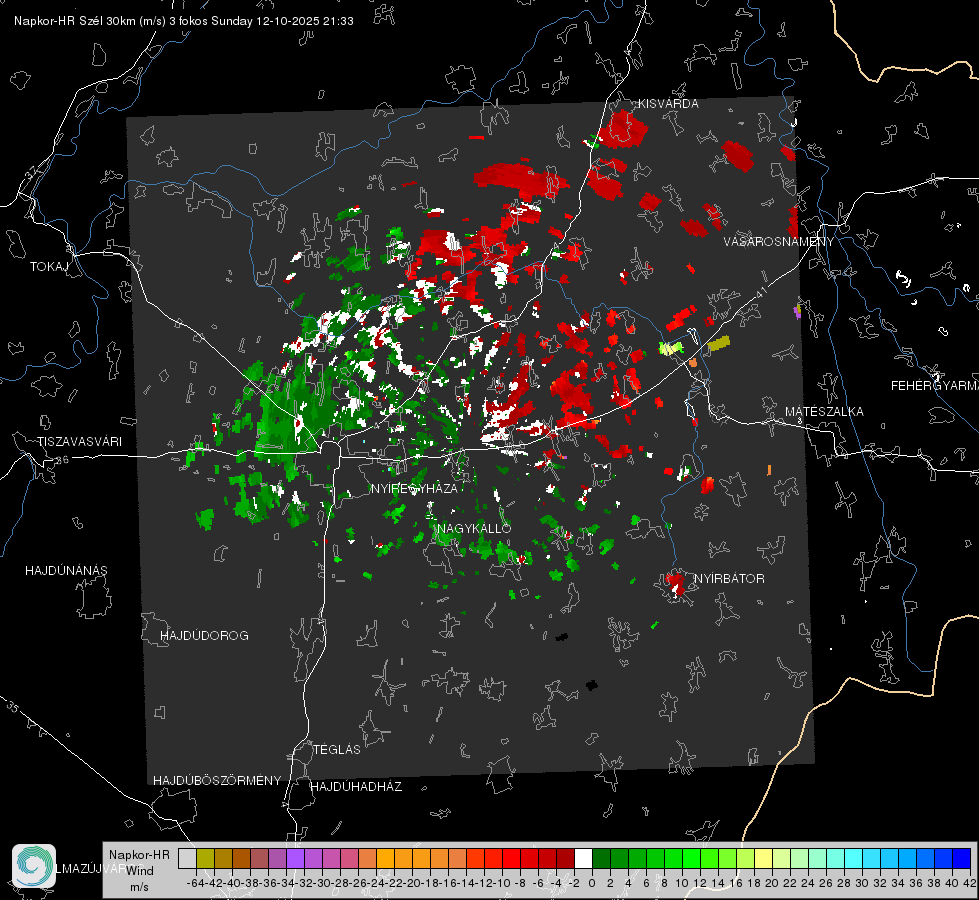Click the 'Wind' label in the legend
The height and width of the screenshot is (900, 979).
pyautogui.click(x=140, y=871)
